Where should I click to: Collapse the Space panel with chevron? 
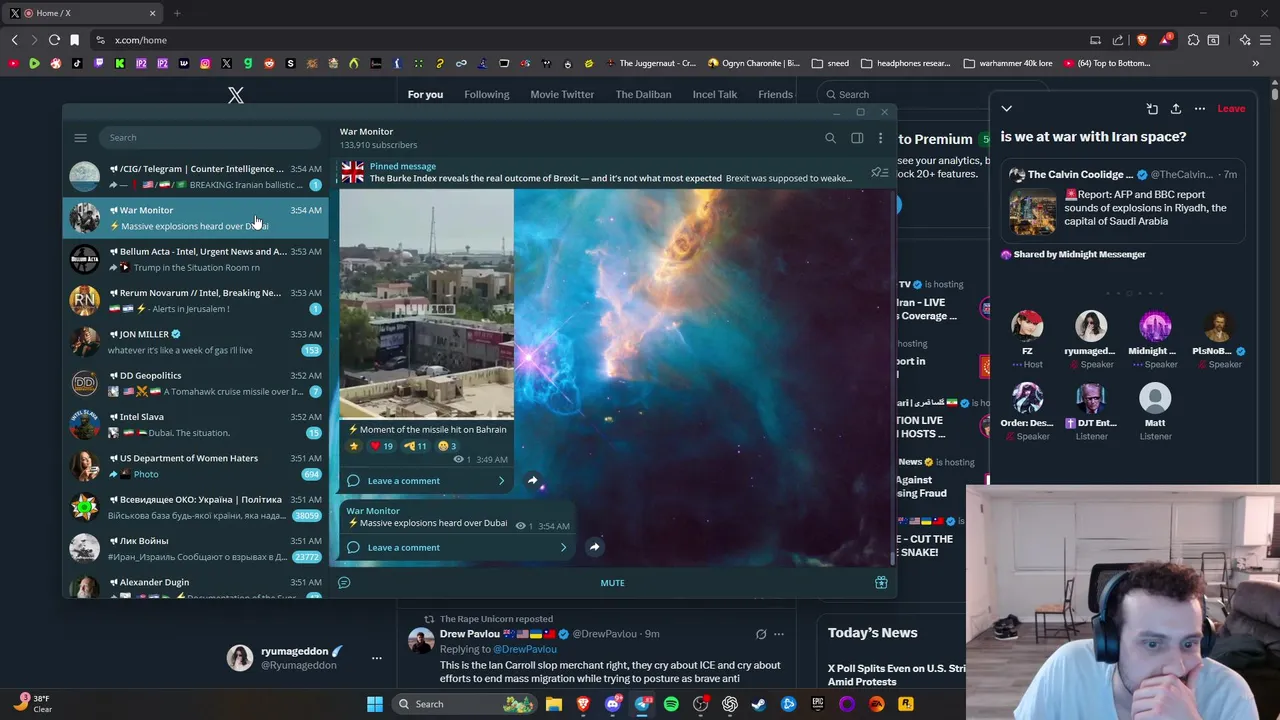click(x=1006, y=108)
